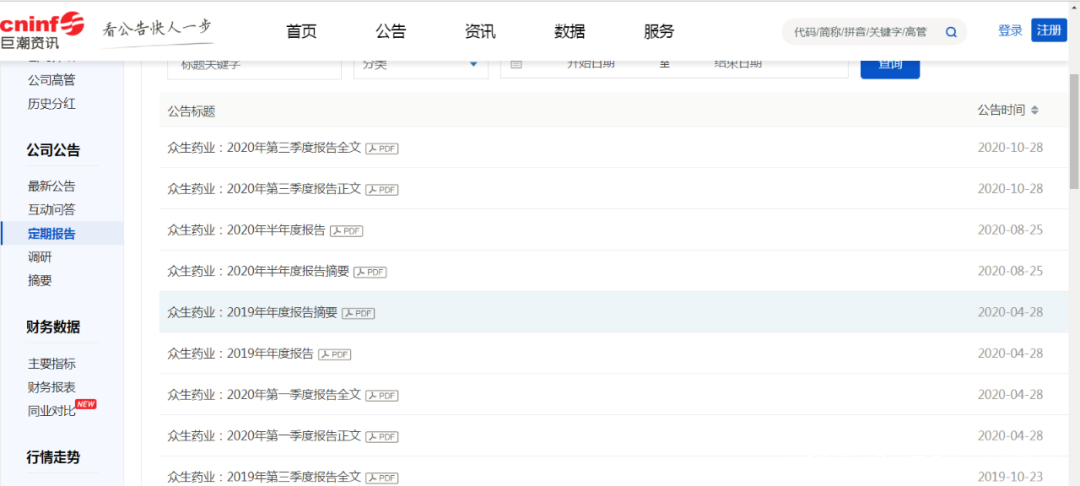Open 主要指标 in sidebar
This screenshot has height=486, width=1080.
tap(52, 364)
